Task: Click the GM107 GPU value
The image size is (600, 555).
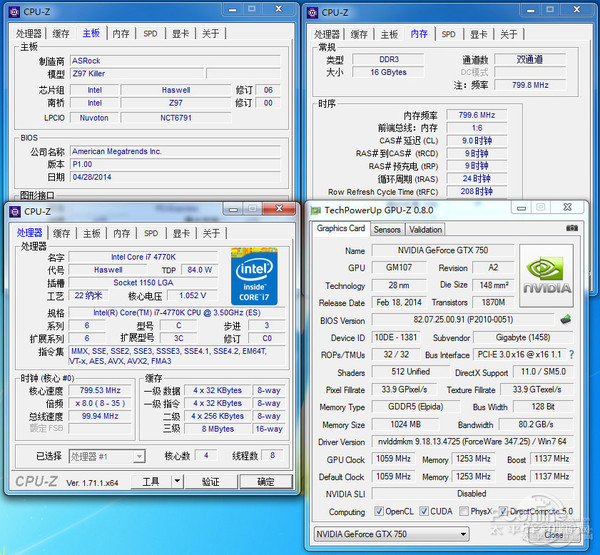Action: coord(399,268)
